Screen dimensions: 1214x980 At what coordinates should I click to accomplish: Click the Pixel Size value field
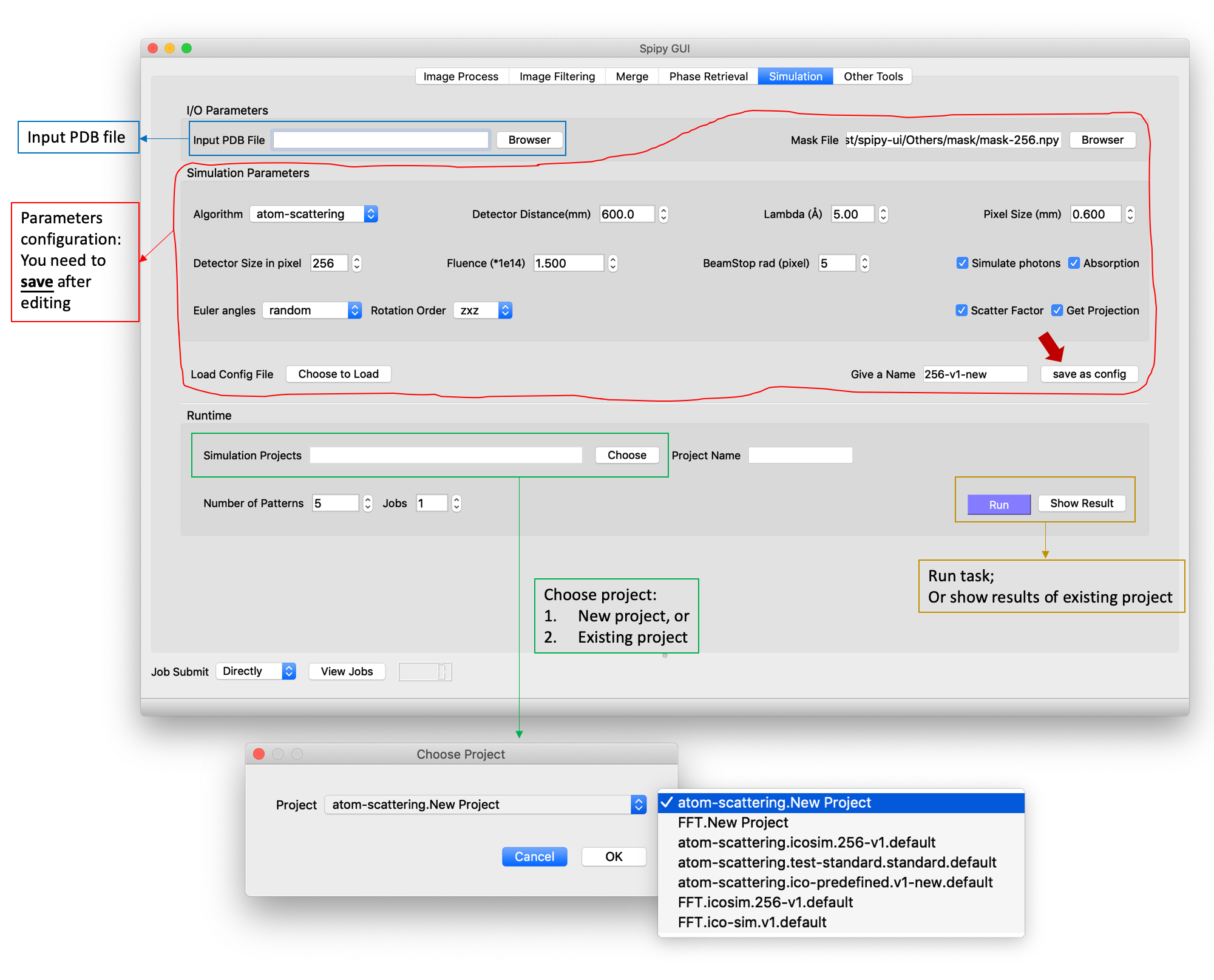1095,214
